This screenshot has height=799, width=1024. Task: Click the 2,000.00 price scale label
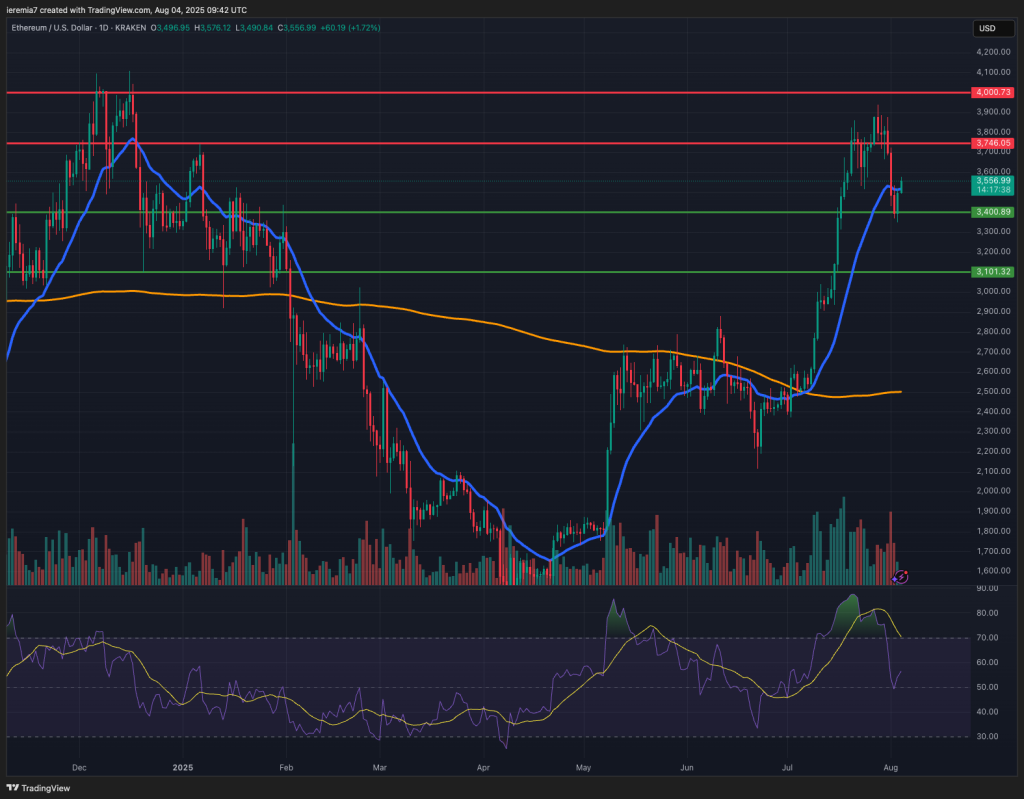pos(993,491)
